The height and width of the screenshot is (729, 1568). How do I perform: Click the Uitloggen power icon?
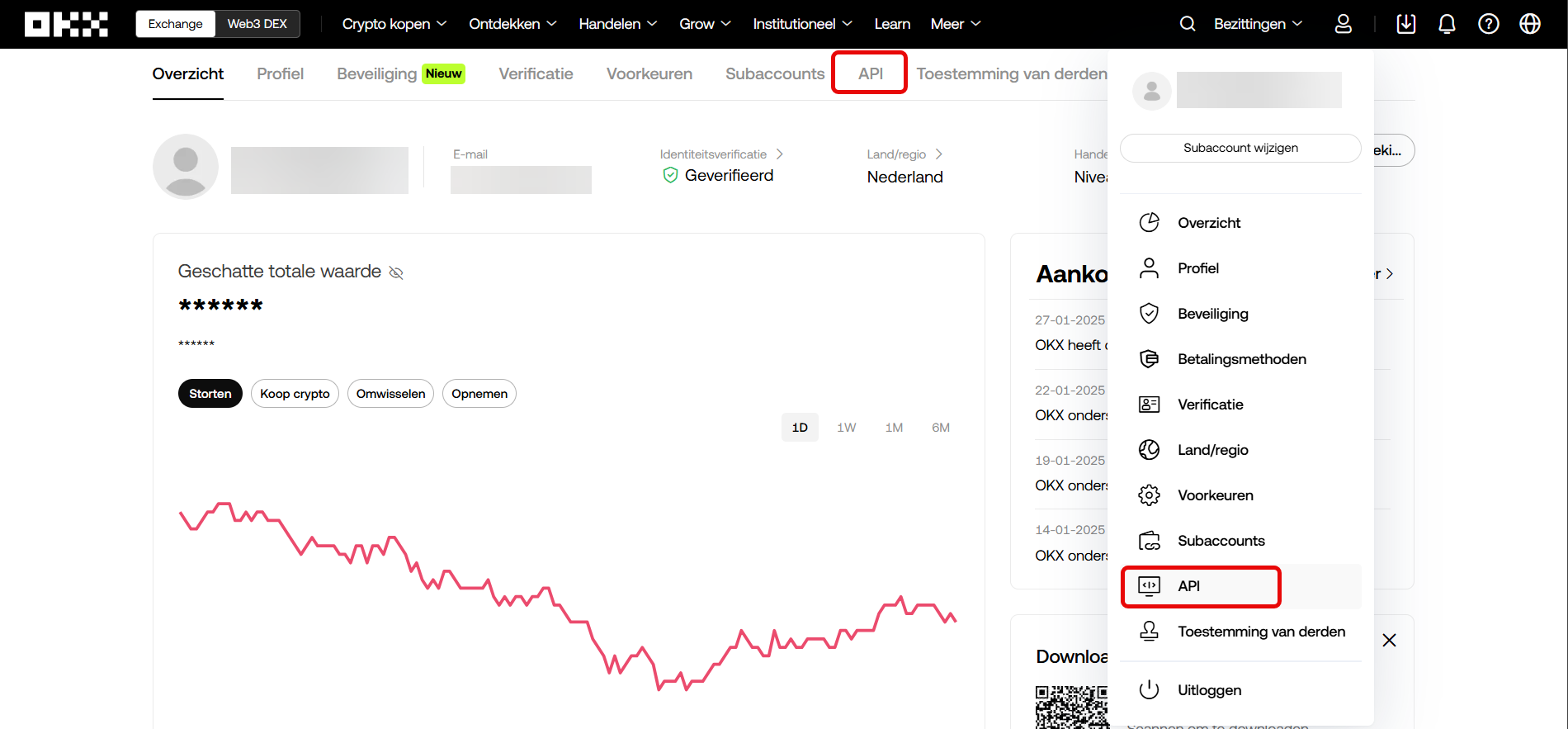[1149, 690]
